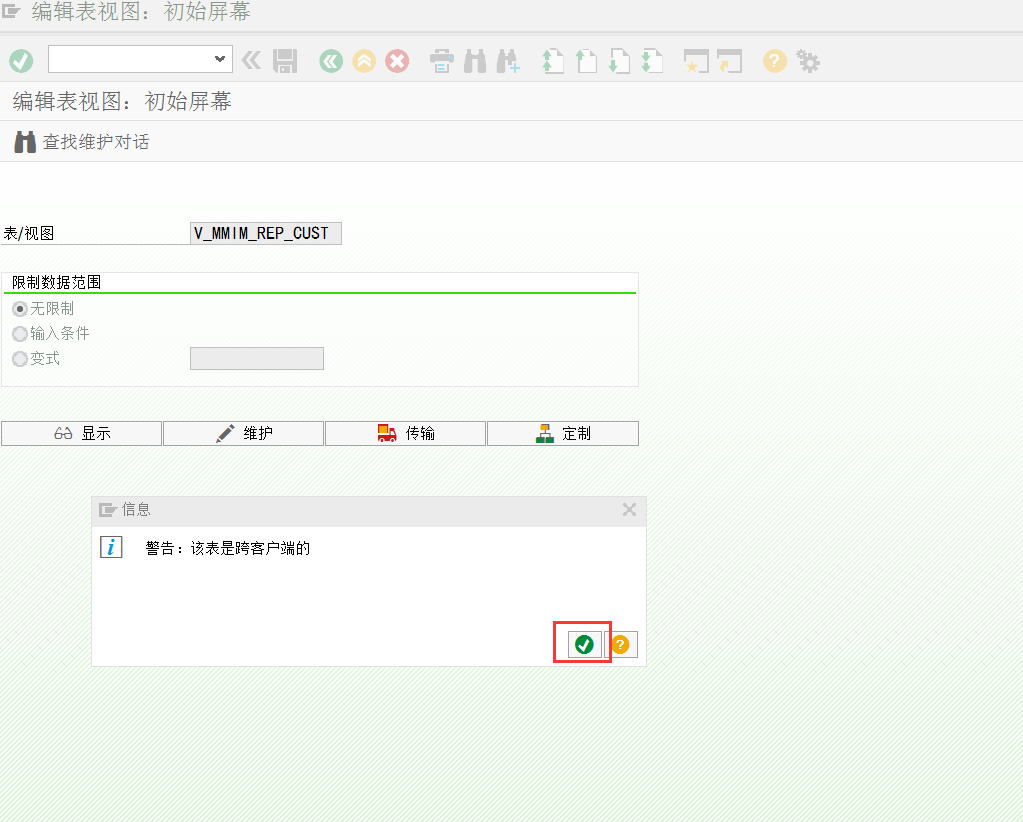Select the Print icon
Image resolution: width=1023 pixels, height=822 pixels.
tap(441, 61)
